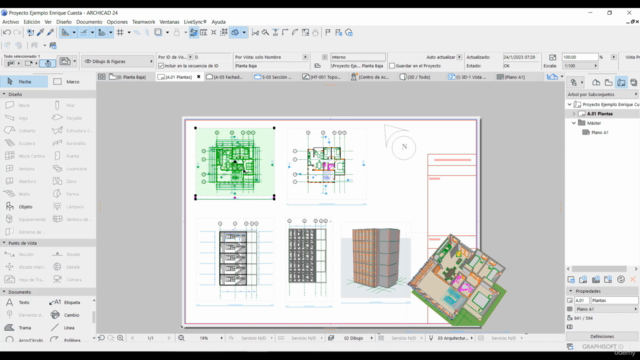The image size is (640, 360).
Task: Open the Dibujo & Figuras dropdown
Action: pos(118,61)
